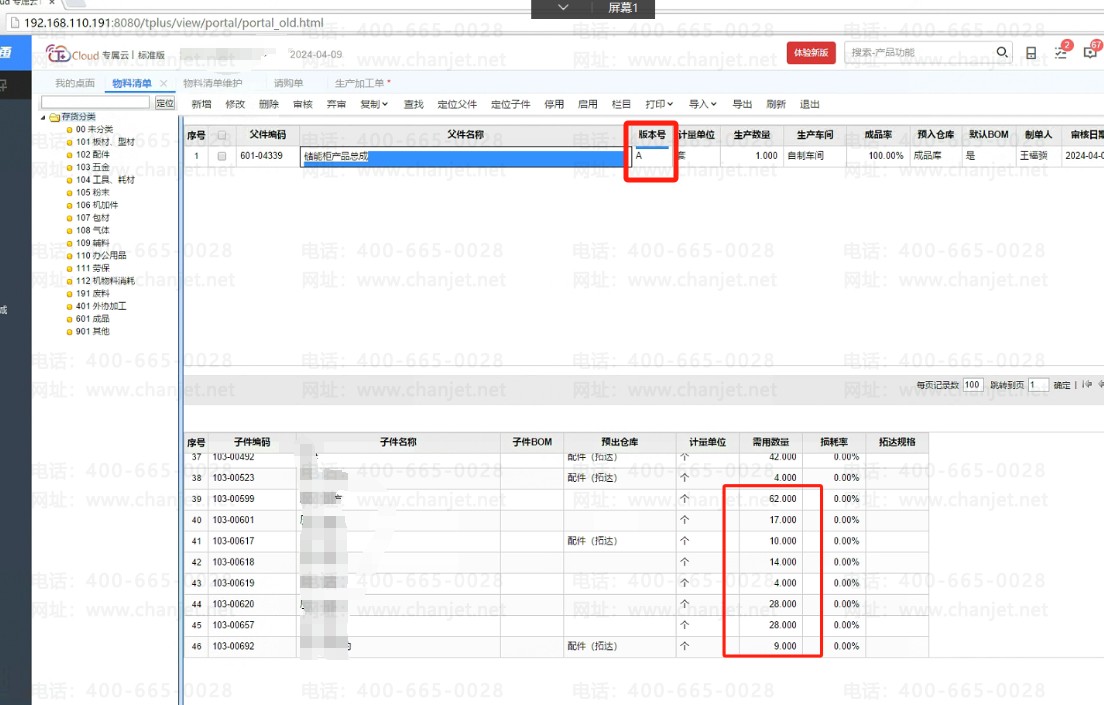Viewport: 1104px width, 705px height.
Task: Click the 审核 toolbar button
Action: point(302,104)
